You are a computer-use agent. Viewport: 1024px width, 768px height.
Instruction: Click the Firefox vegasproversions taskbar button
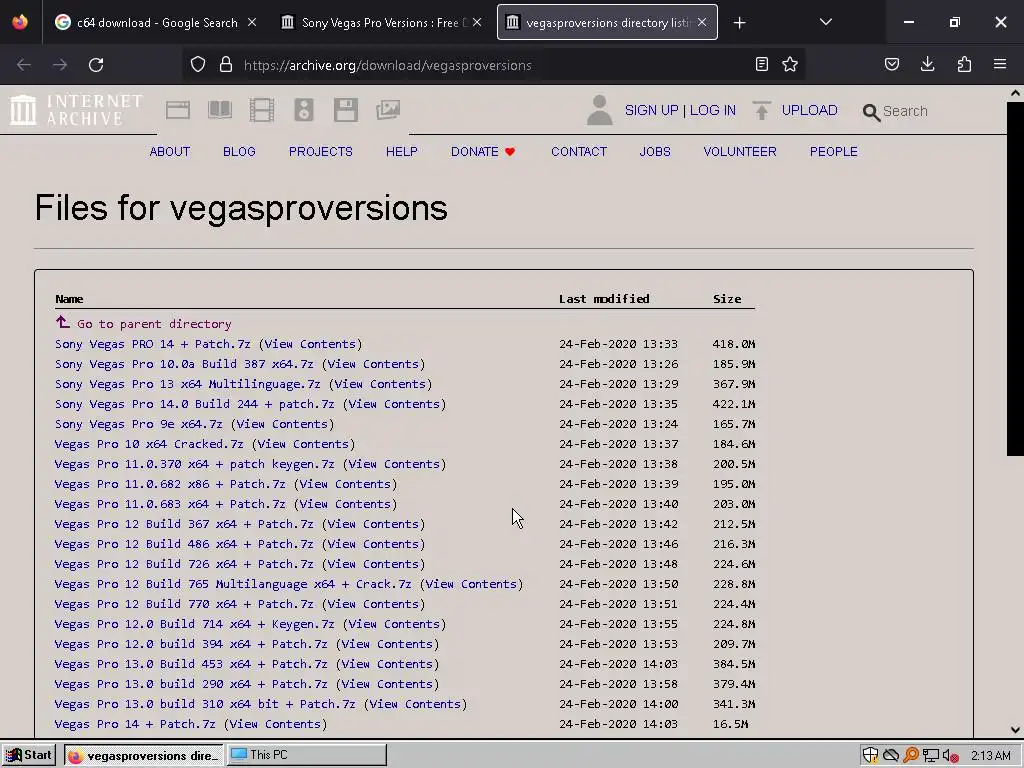point(144,756)
